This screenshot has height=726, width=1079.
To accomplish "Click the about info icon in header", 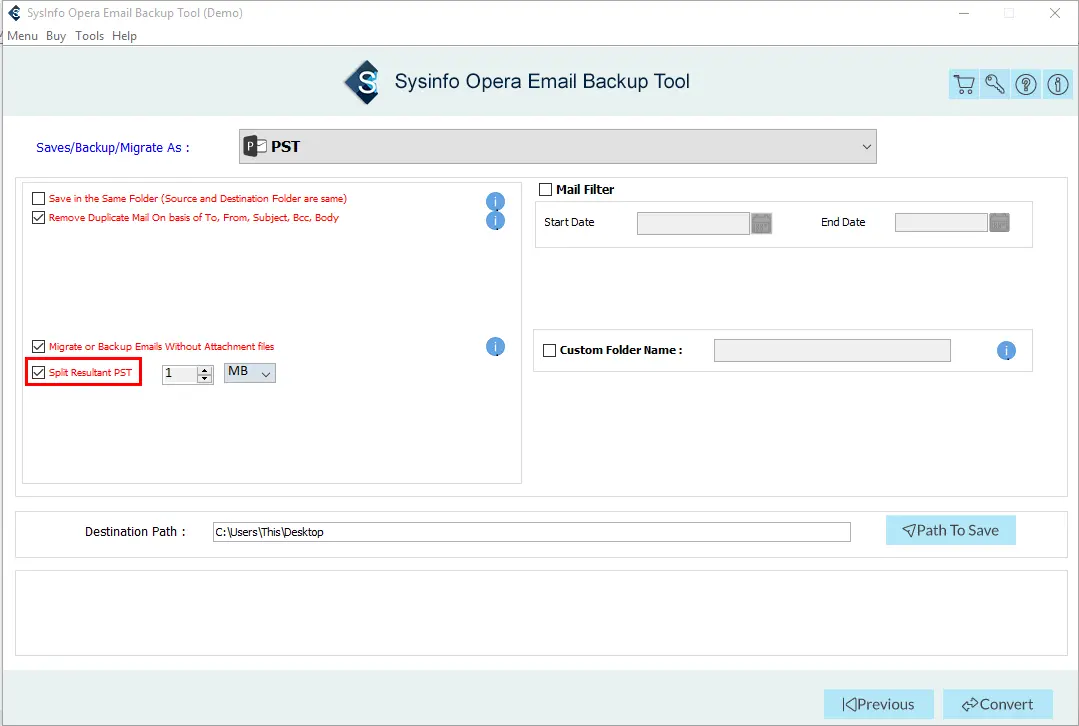I will 1057,85.
